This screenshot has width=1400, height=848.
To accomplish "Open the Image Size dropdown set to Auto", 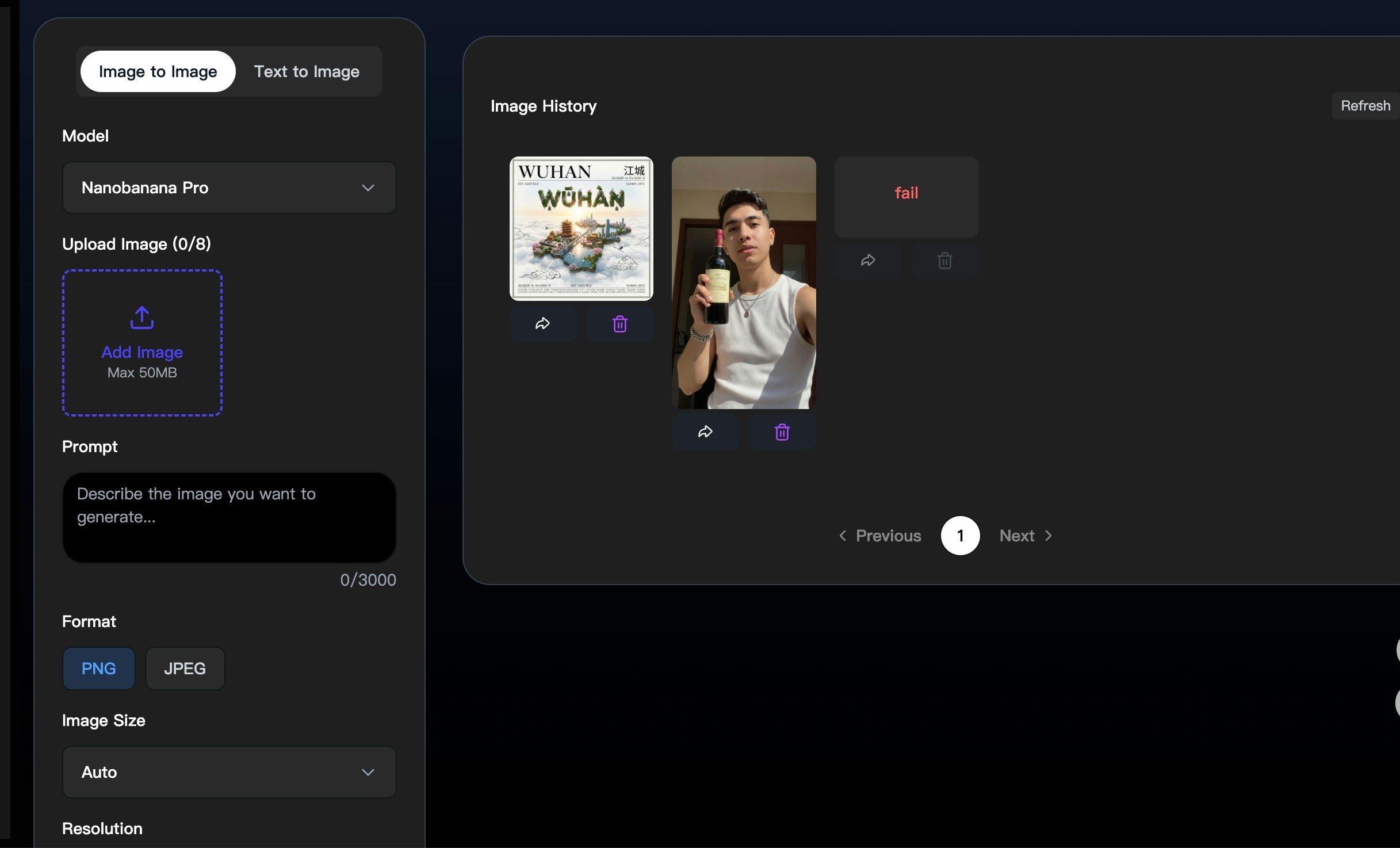I will pos(229,772).
